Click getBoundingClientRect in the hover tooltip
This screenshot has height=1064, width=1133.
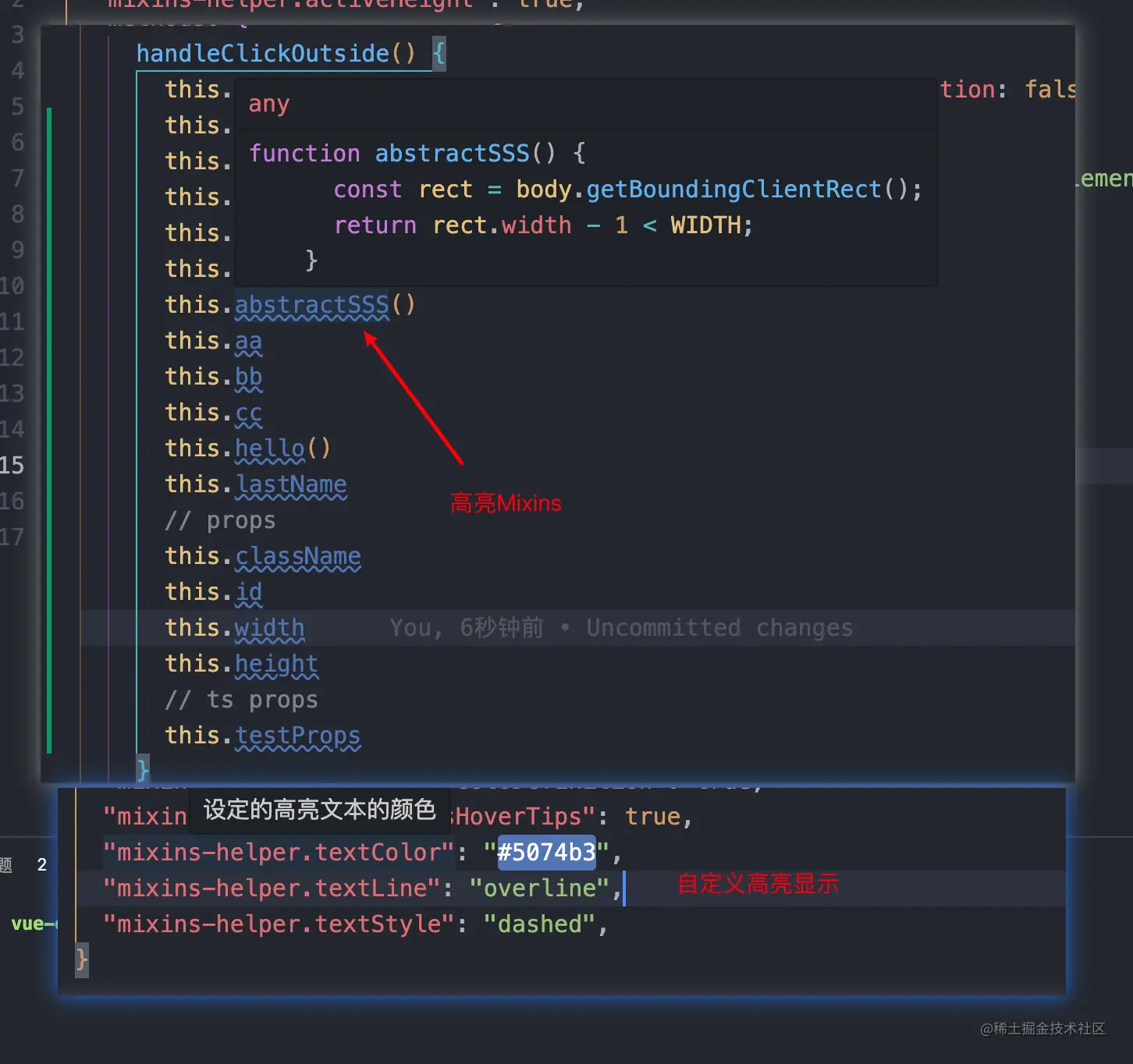pyautogui.click(x=733, y=189)
